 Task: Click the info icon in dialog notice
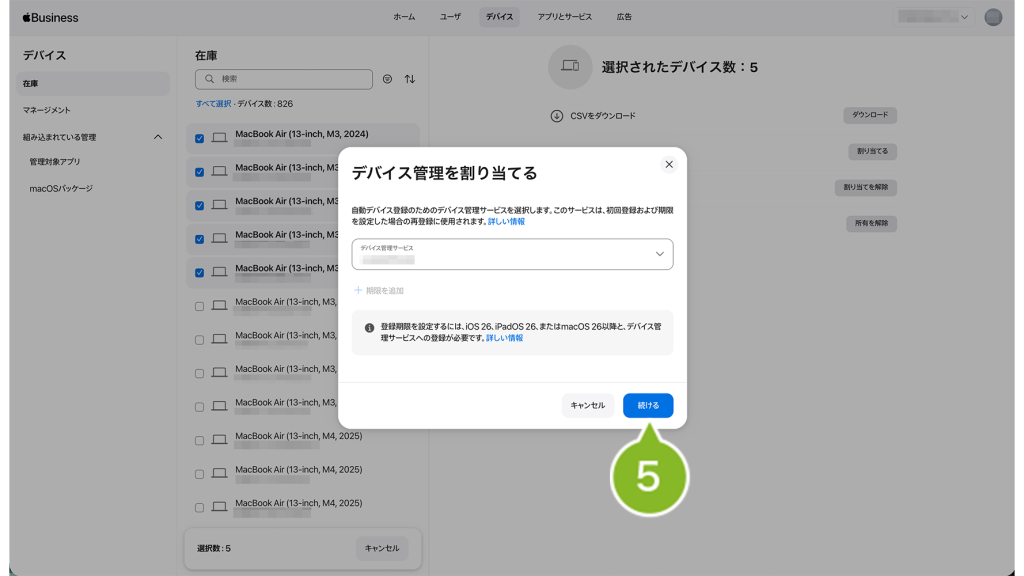tap(369, 327)
